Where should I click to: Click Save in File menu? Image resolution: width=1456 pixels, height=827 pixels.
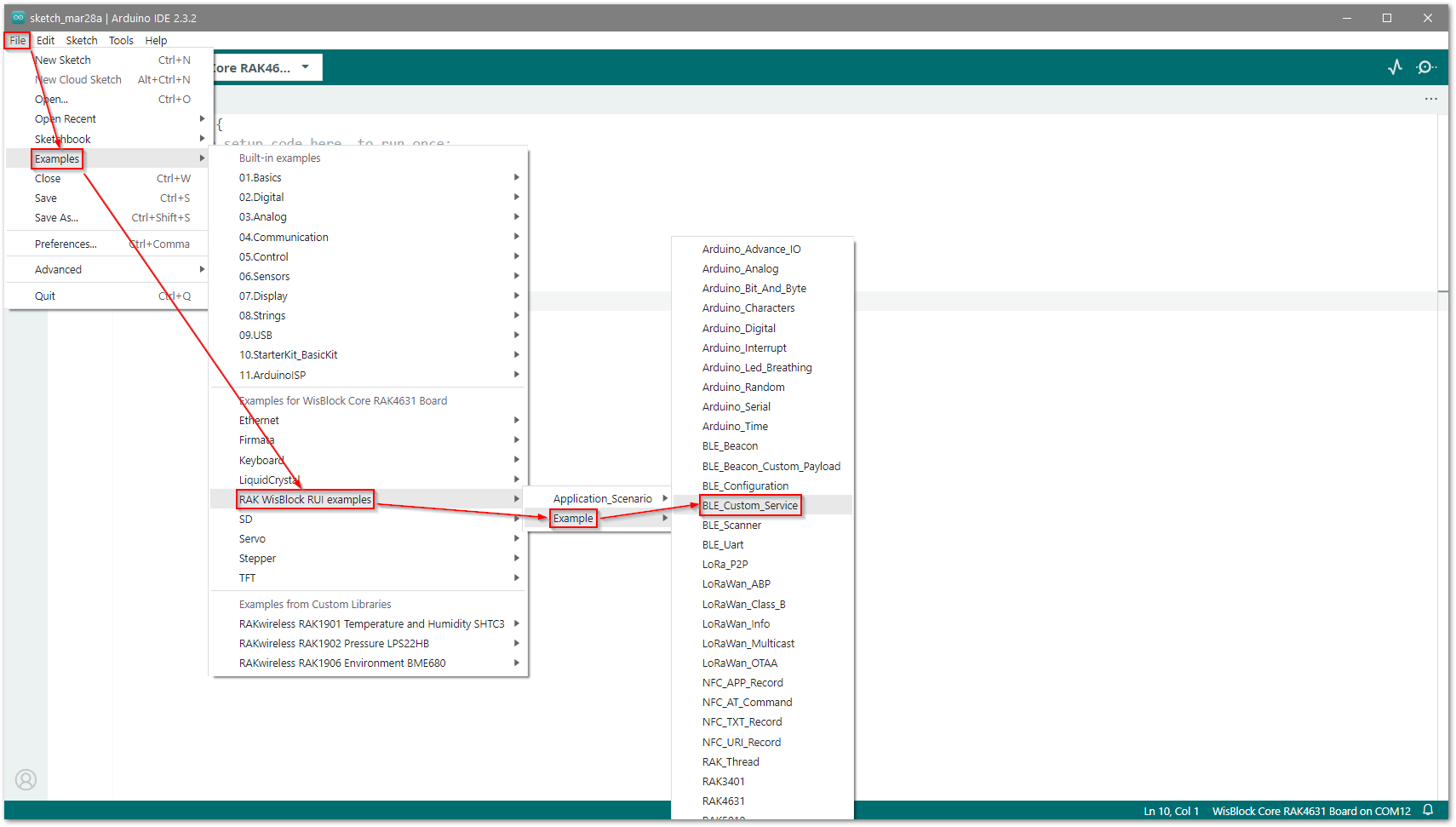coord(107,198)
